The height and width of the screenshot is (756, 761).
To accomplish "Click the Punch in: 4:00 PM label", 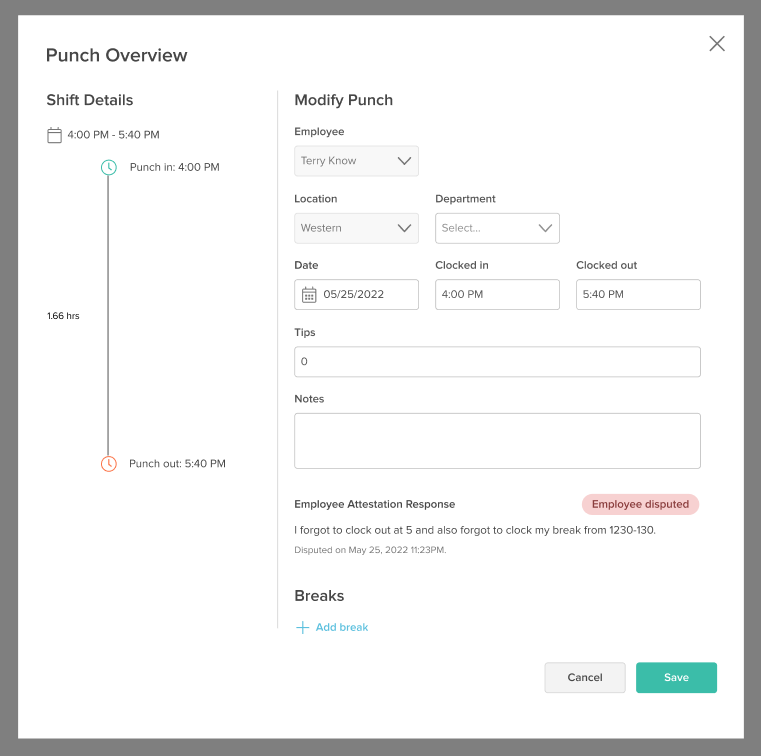I will [174, 167].
